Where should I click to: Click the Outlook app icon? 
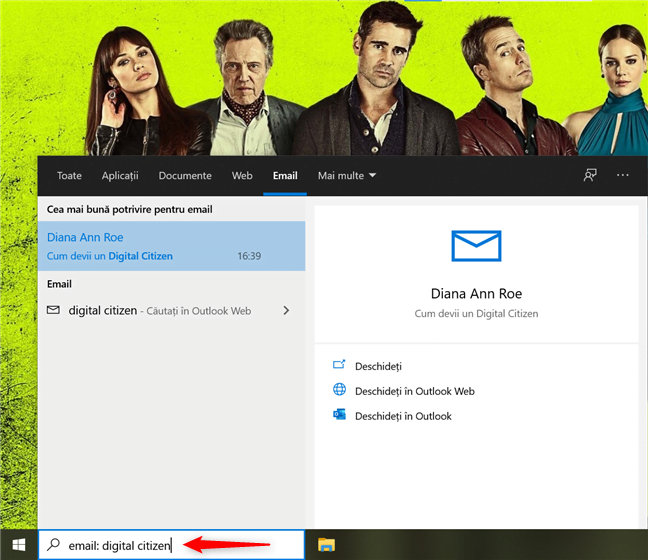click(x=339, y=414)
